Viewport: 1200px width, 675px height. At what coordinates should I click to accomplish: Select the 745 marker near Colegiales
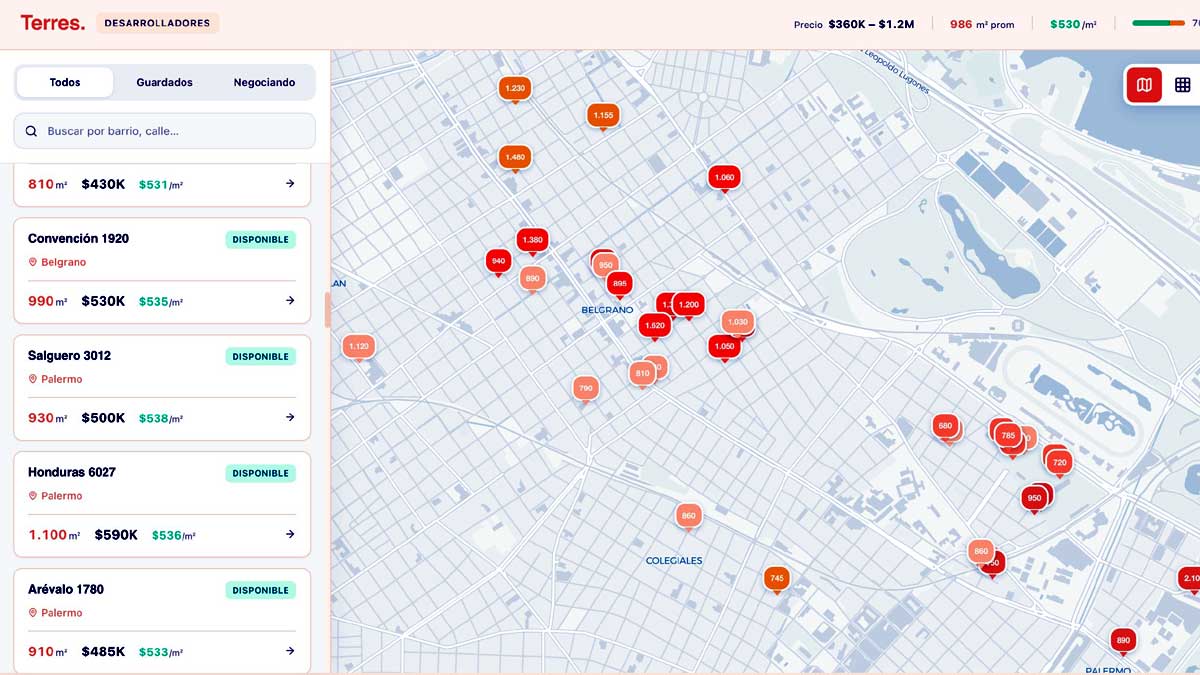click(x=776, y=577)
